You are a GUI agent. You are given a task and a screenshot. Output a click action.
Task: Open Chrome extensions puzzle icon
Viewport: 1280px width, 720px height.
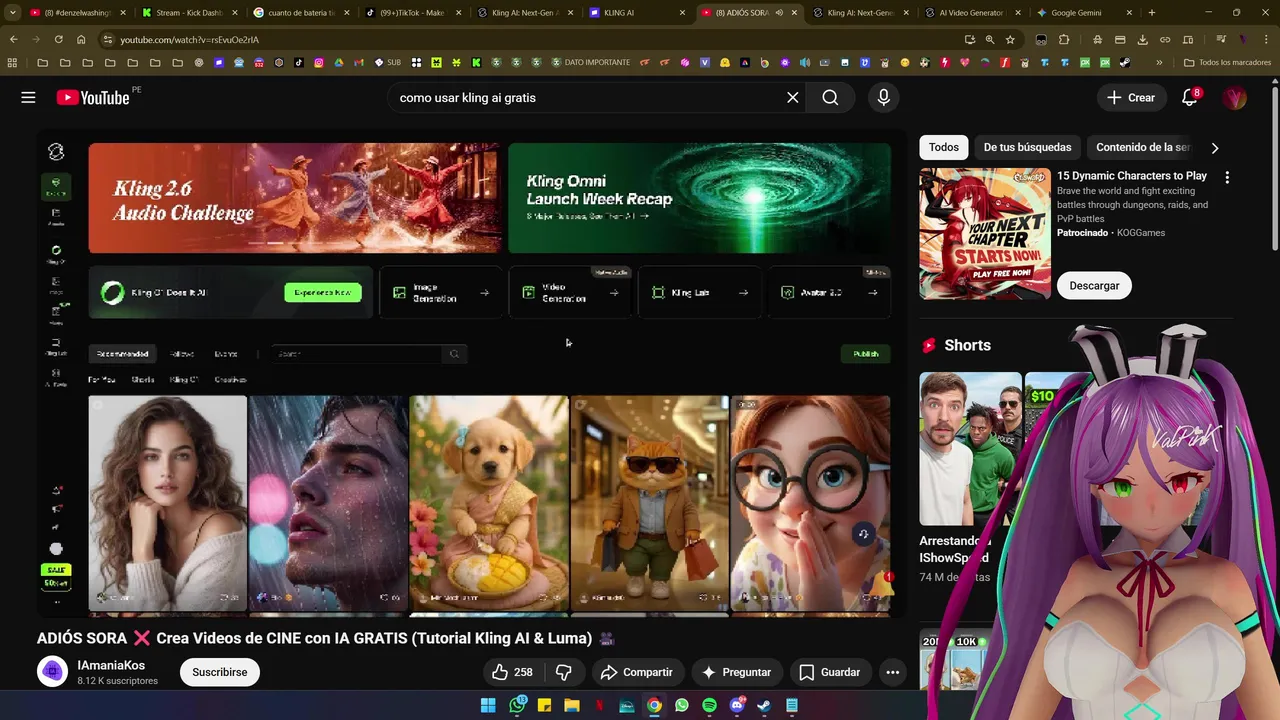click(1064, 39)
